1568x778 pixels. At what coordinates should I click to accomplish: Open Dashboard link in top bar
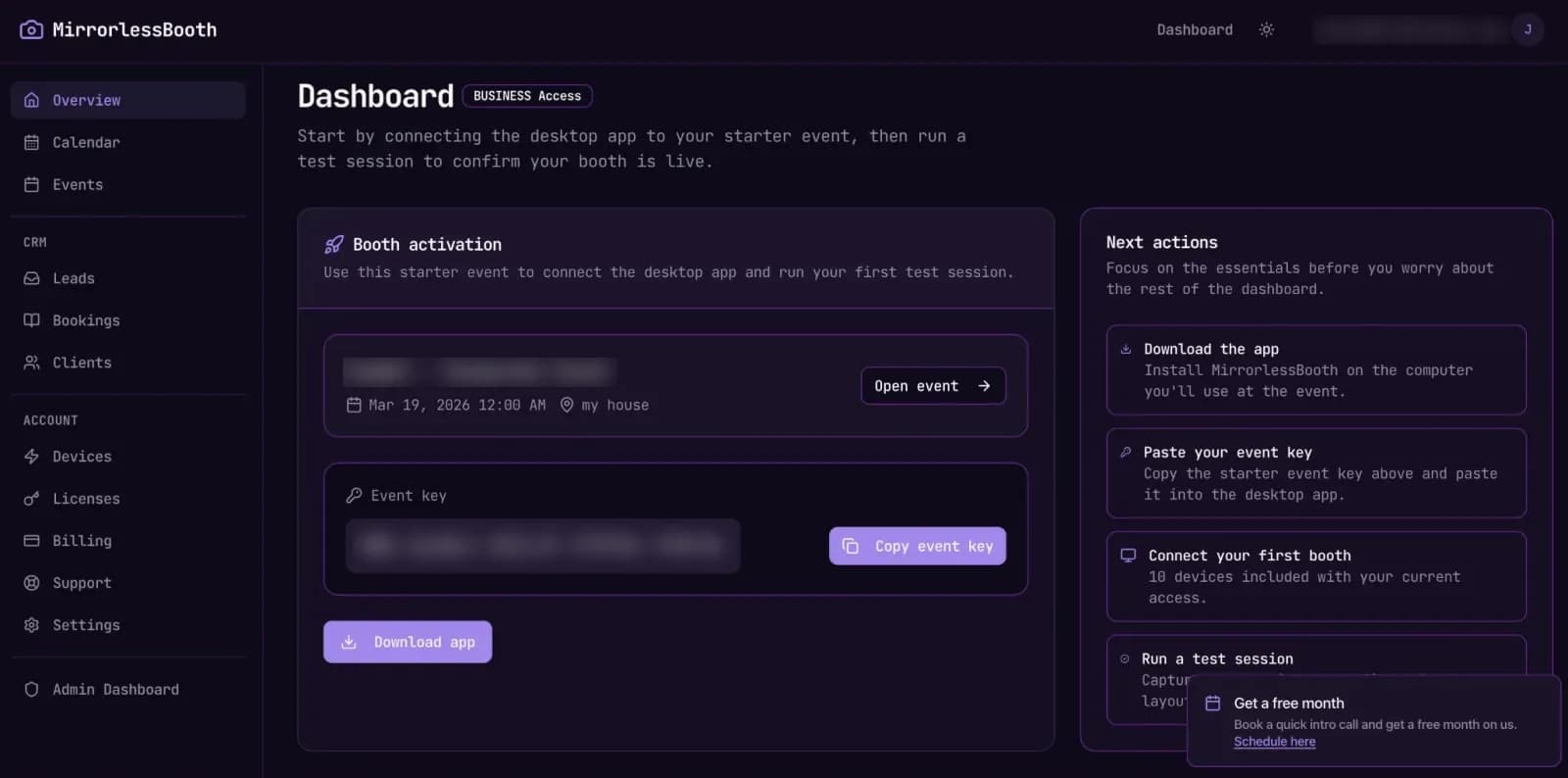1195,29
